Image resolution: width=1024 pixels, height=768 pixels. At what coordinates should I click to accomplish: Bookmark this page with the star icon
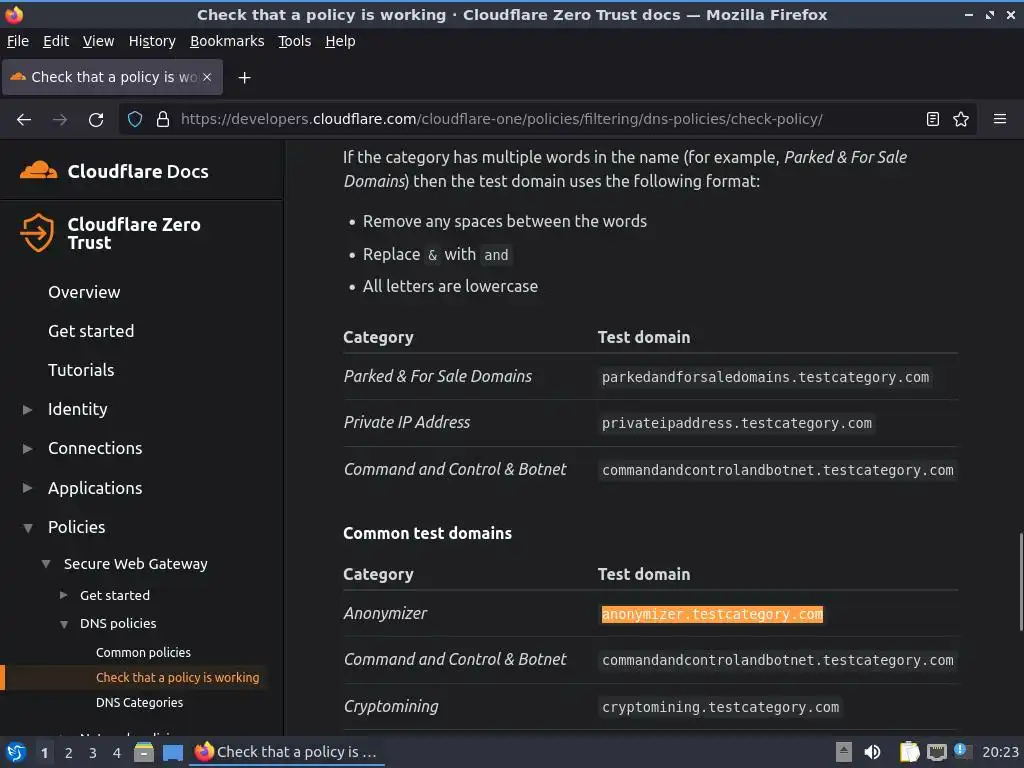[x=961, y=120]
